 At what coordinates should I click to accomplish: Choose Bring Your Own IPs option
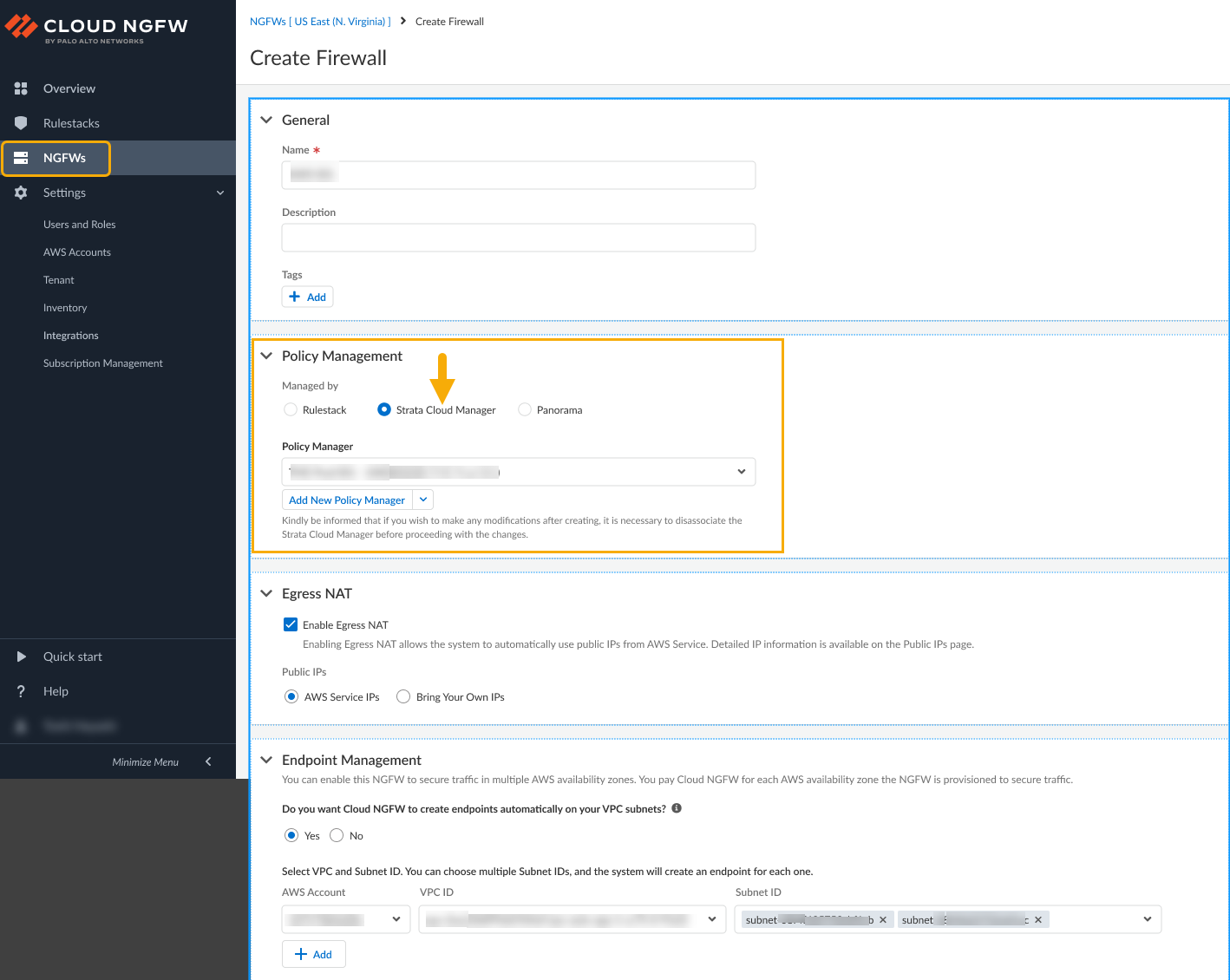click(x=403, y=696)
